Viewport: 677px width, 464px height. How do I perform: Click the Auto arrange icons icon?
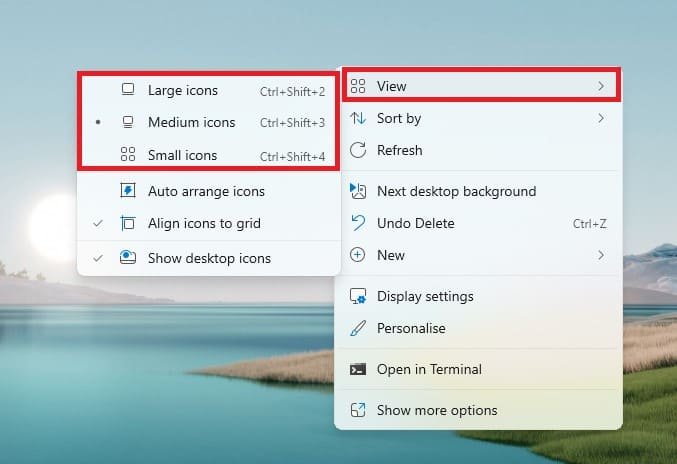127,191
